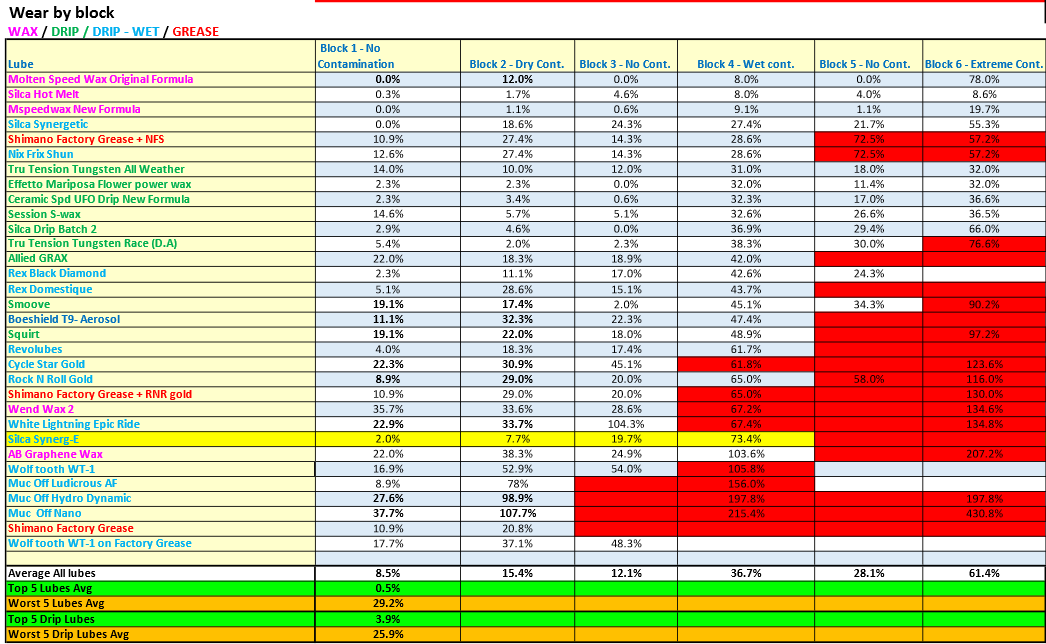This screenshot has height=644, width=1046.
Task: Click the 'Wear by block' title
Action: coord(61,13)
